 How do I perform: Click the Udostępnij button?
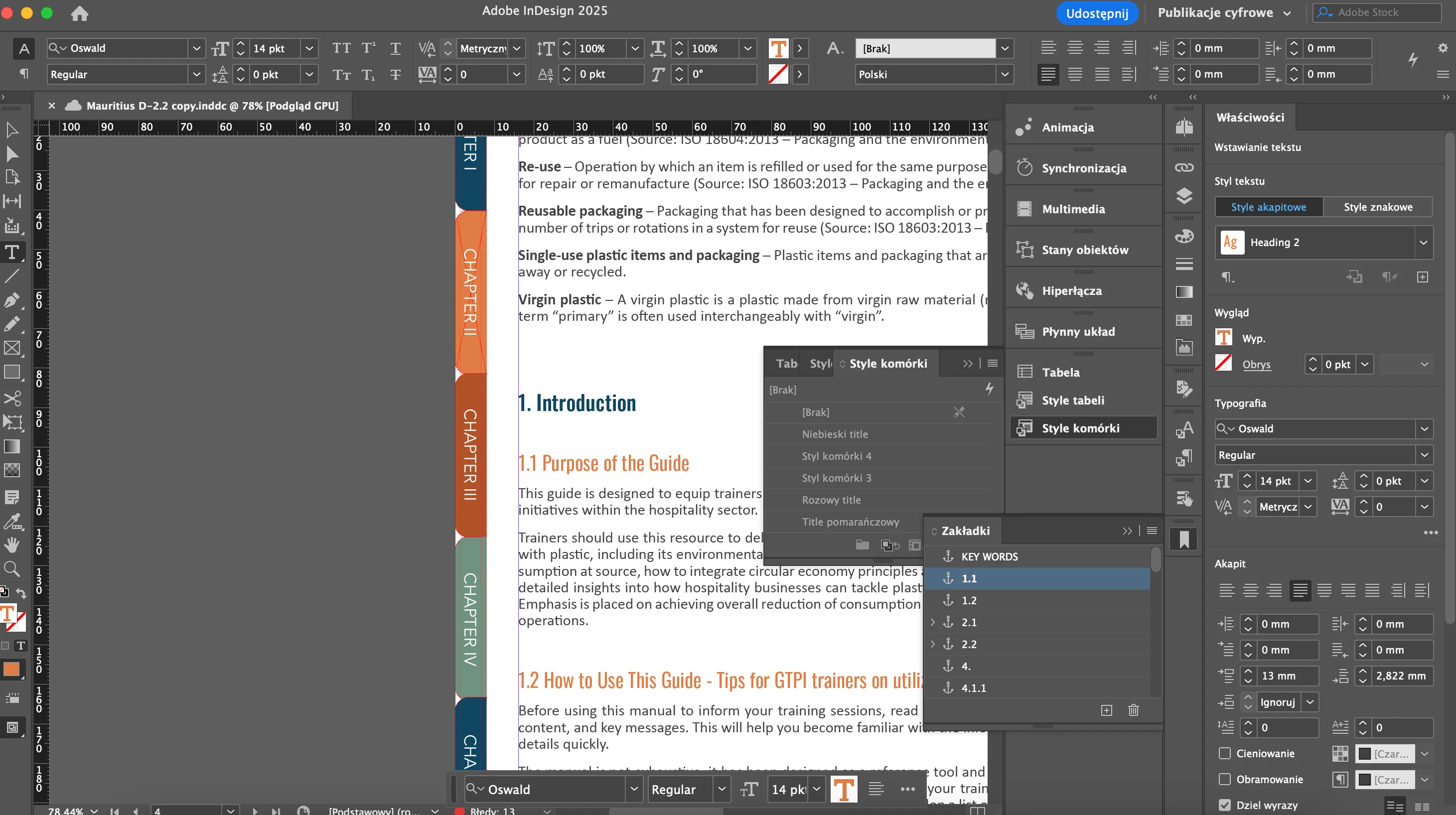click(1097, 13)
